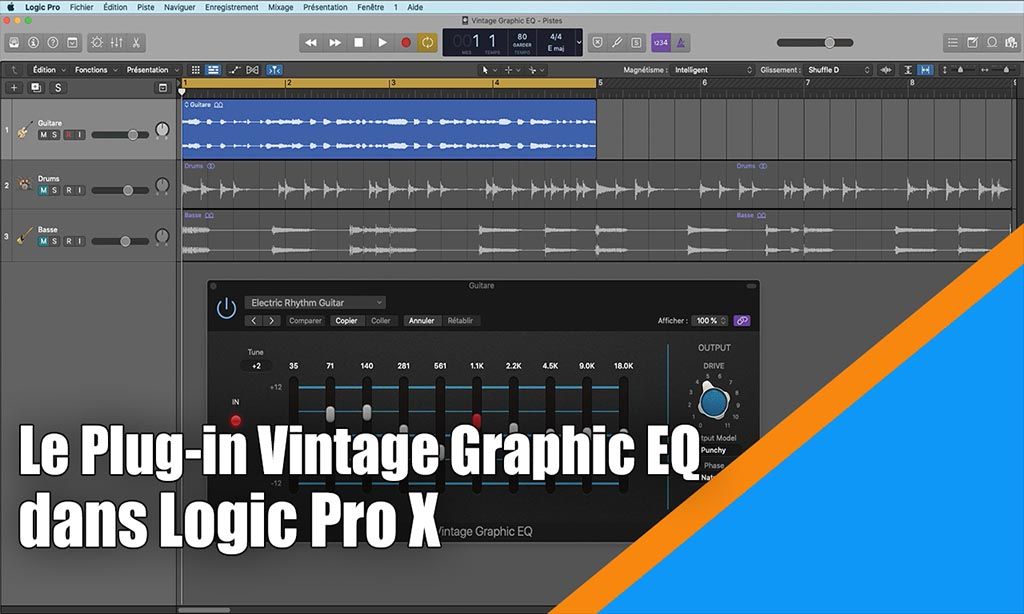This screenshot has height=614, width=1024.
Task: Open the Glissement Shuffle D dropdown
Action: 839,70
